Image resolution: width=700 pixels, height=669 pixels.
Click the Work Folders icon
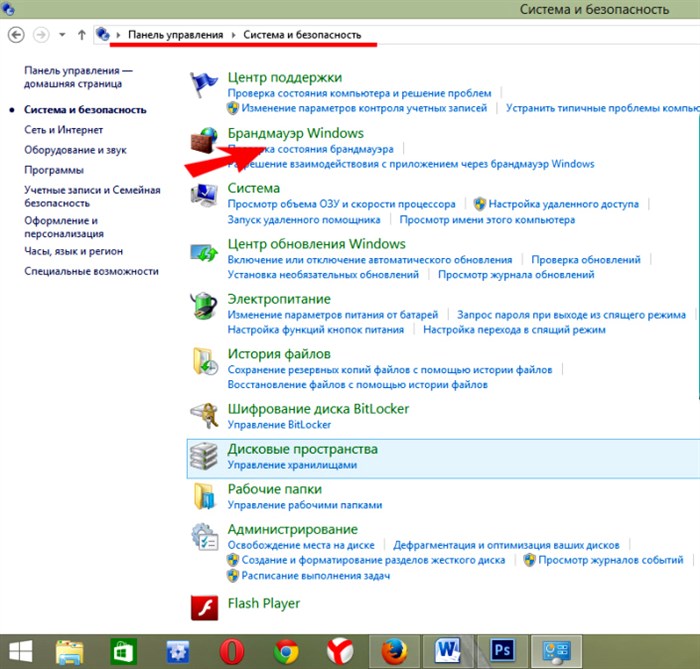204,496
